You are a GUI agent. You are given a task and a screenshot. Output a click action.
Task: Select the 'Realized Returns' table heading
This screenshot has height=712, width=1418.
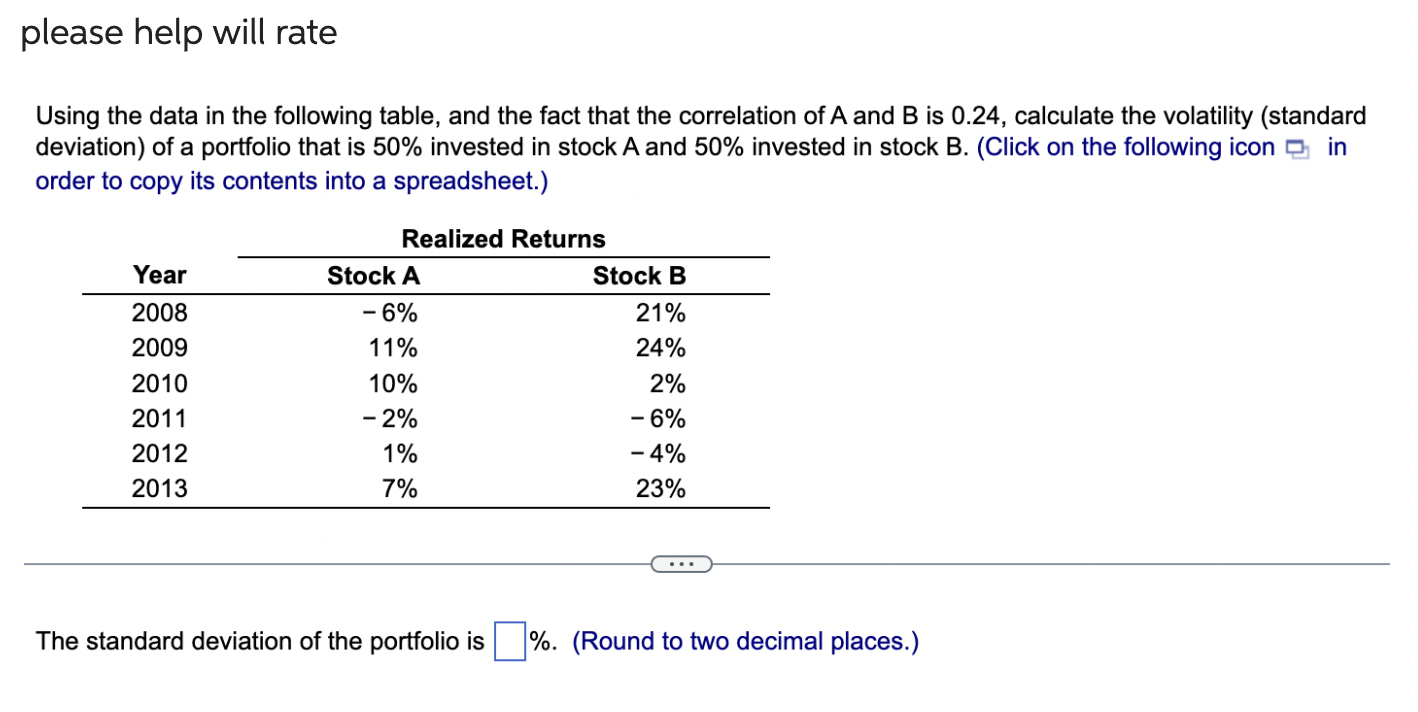[x=503, y=239]
